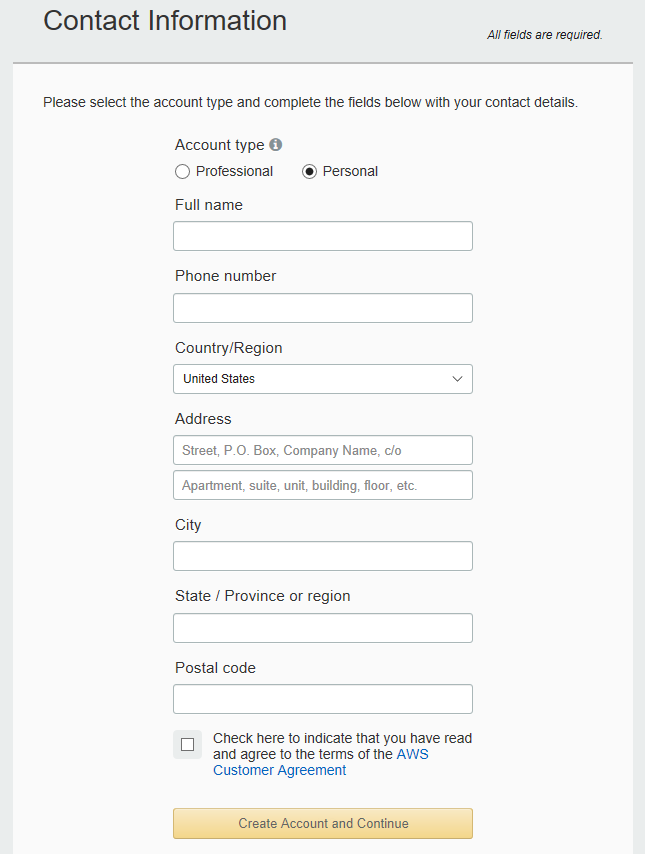Click the Street address field
This screenshot has width=645, height=854.
(322, 450)
